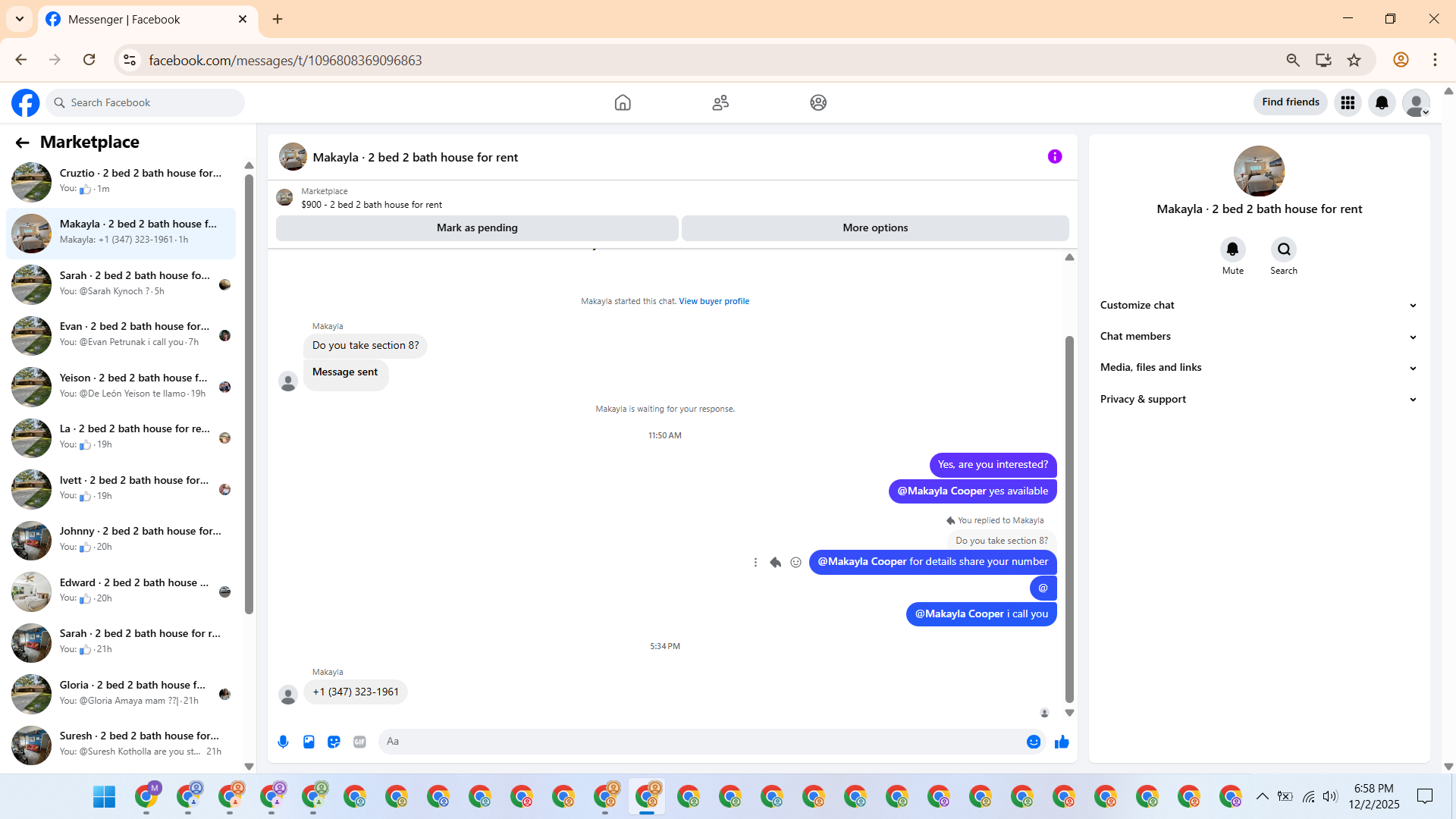Click the voice clip microphone icon
The height and width of the screenshot is (819, 1456).
283,742
